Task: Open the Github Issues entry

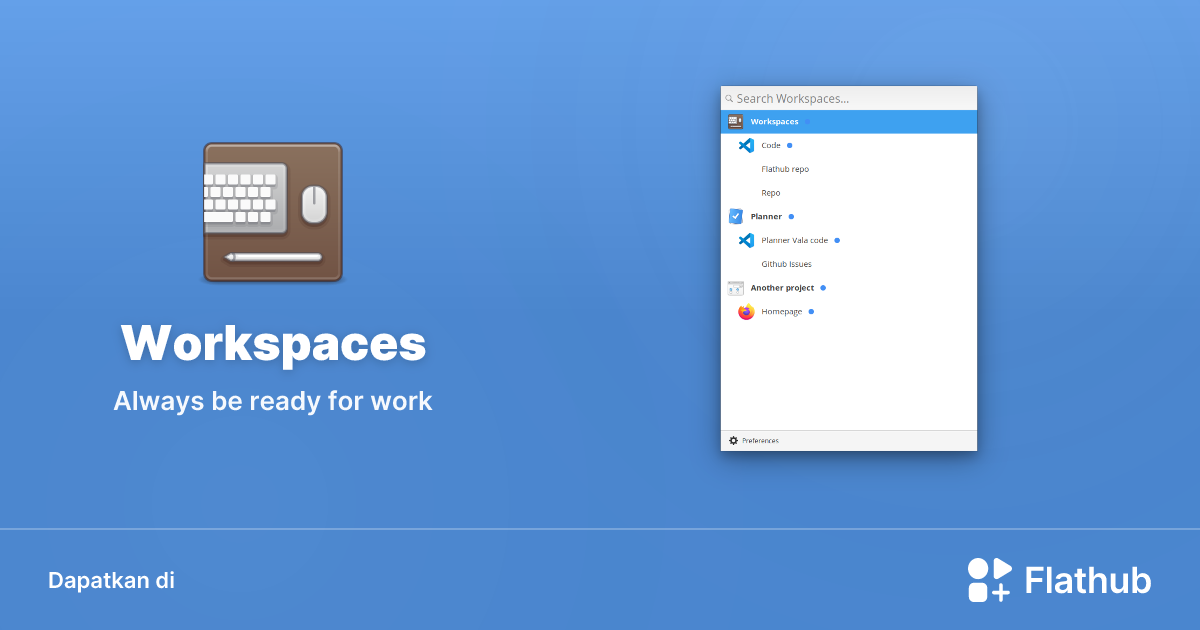Action: point(785,264)
